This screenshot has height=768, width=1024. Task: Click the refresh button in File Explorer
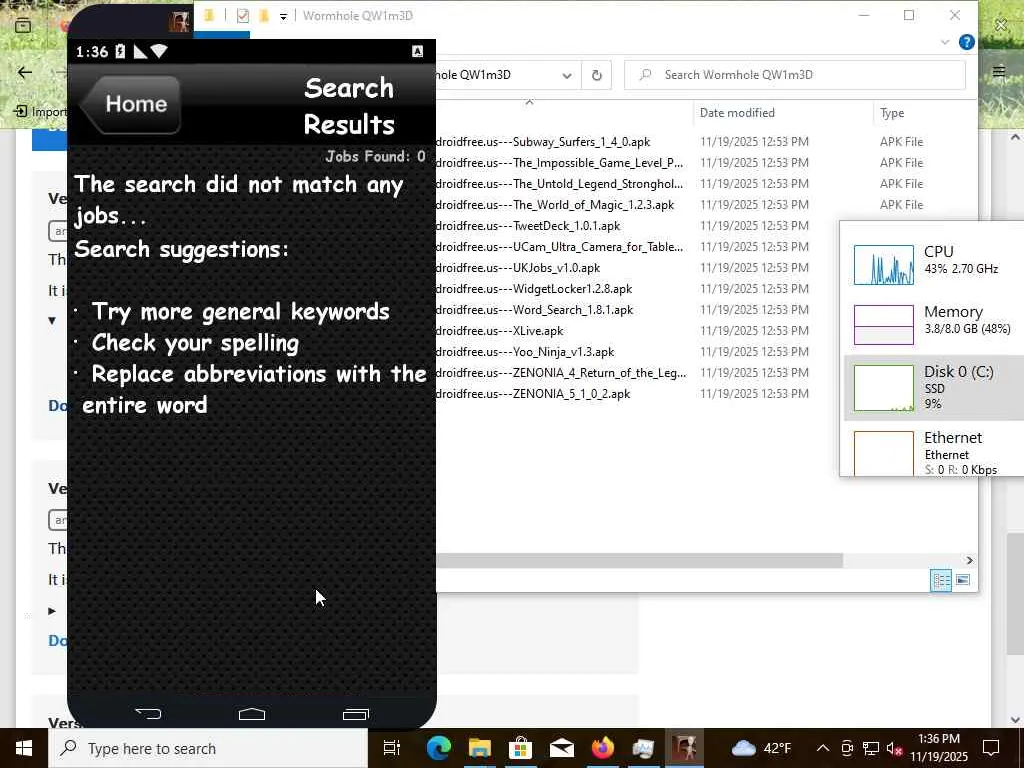coord(596,75)
